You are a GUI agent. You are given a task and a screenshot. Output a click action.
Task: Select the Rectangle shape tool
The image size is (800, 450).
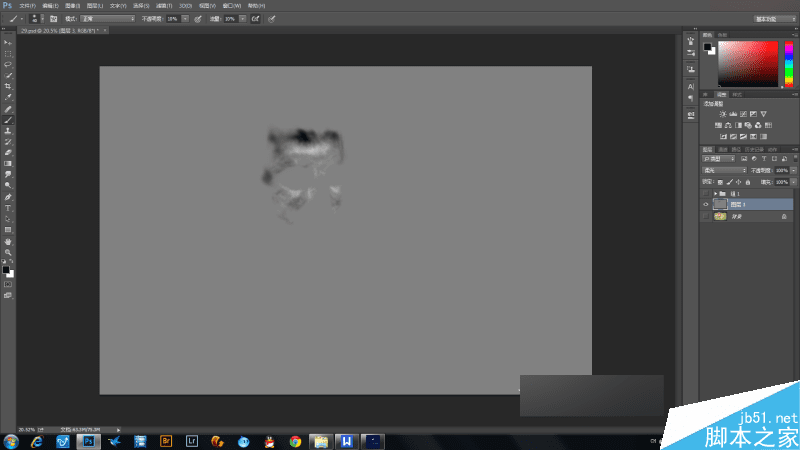point(8,230)
